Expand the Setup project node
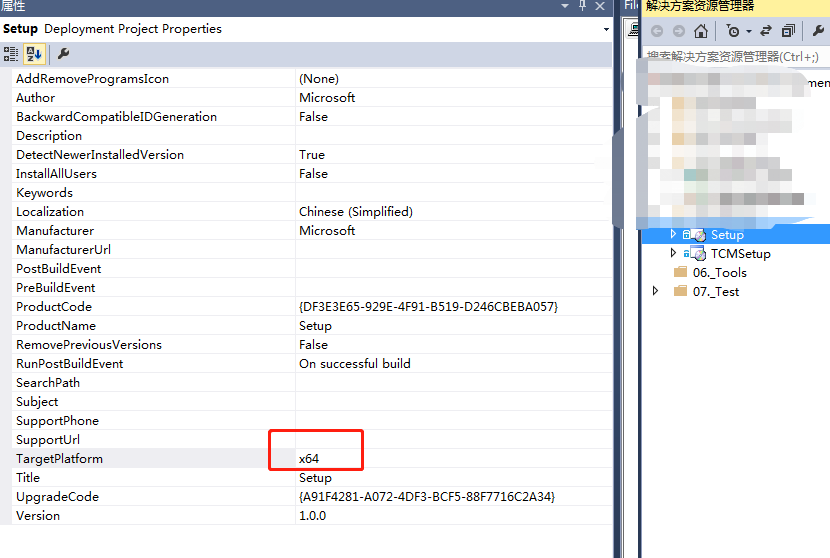The height and width of the screenshot is (558, 830). 673,234
